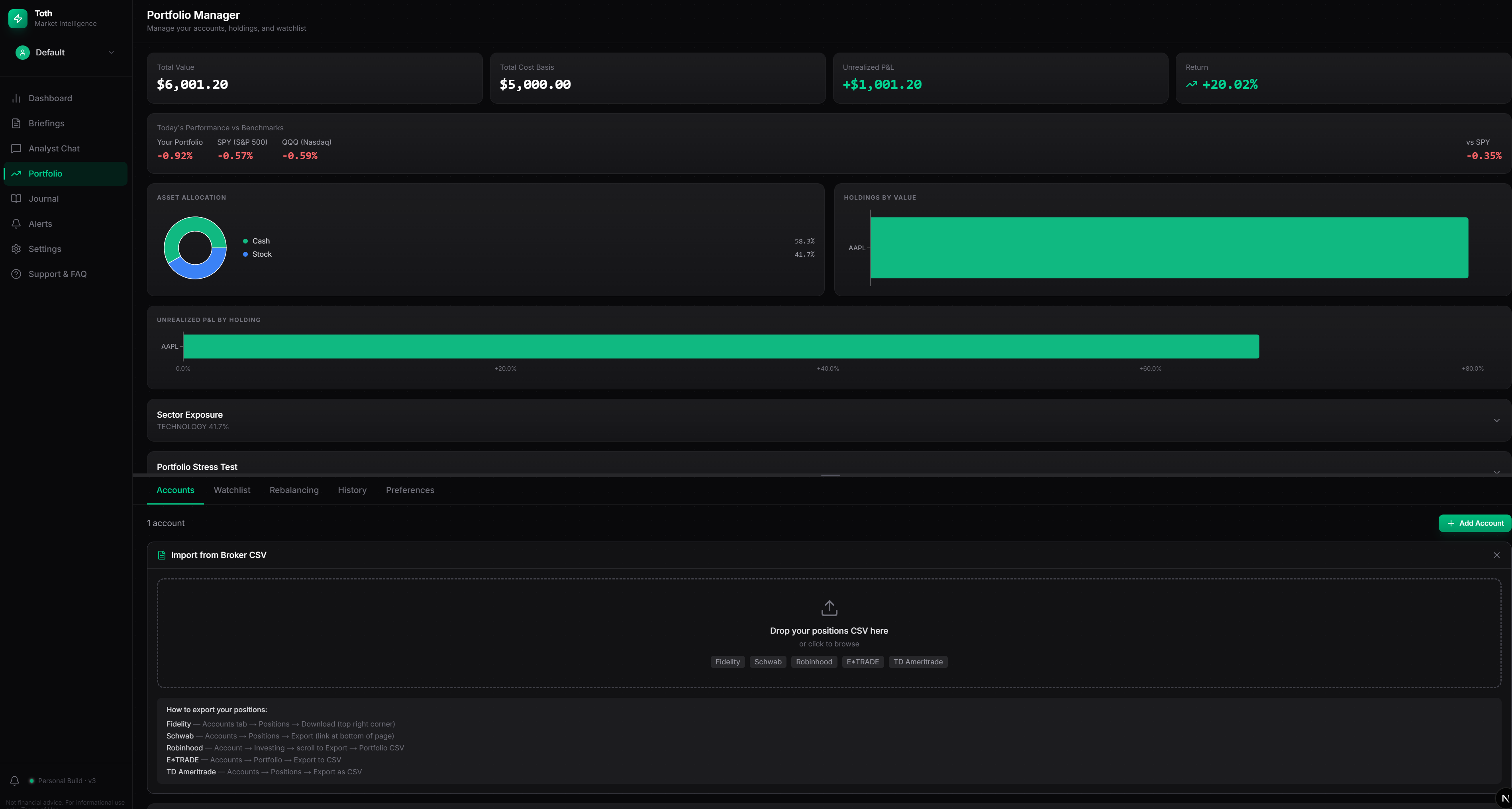
Task: Open the Default profile dropdown
Action: (65, 52)
